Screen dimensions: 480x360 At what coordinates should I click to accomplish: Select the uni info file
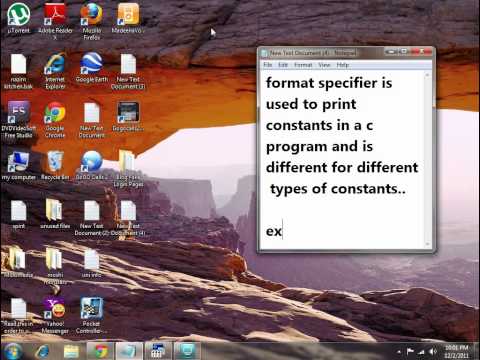coord(91,263)
